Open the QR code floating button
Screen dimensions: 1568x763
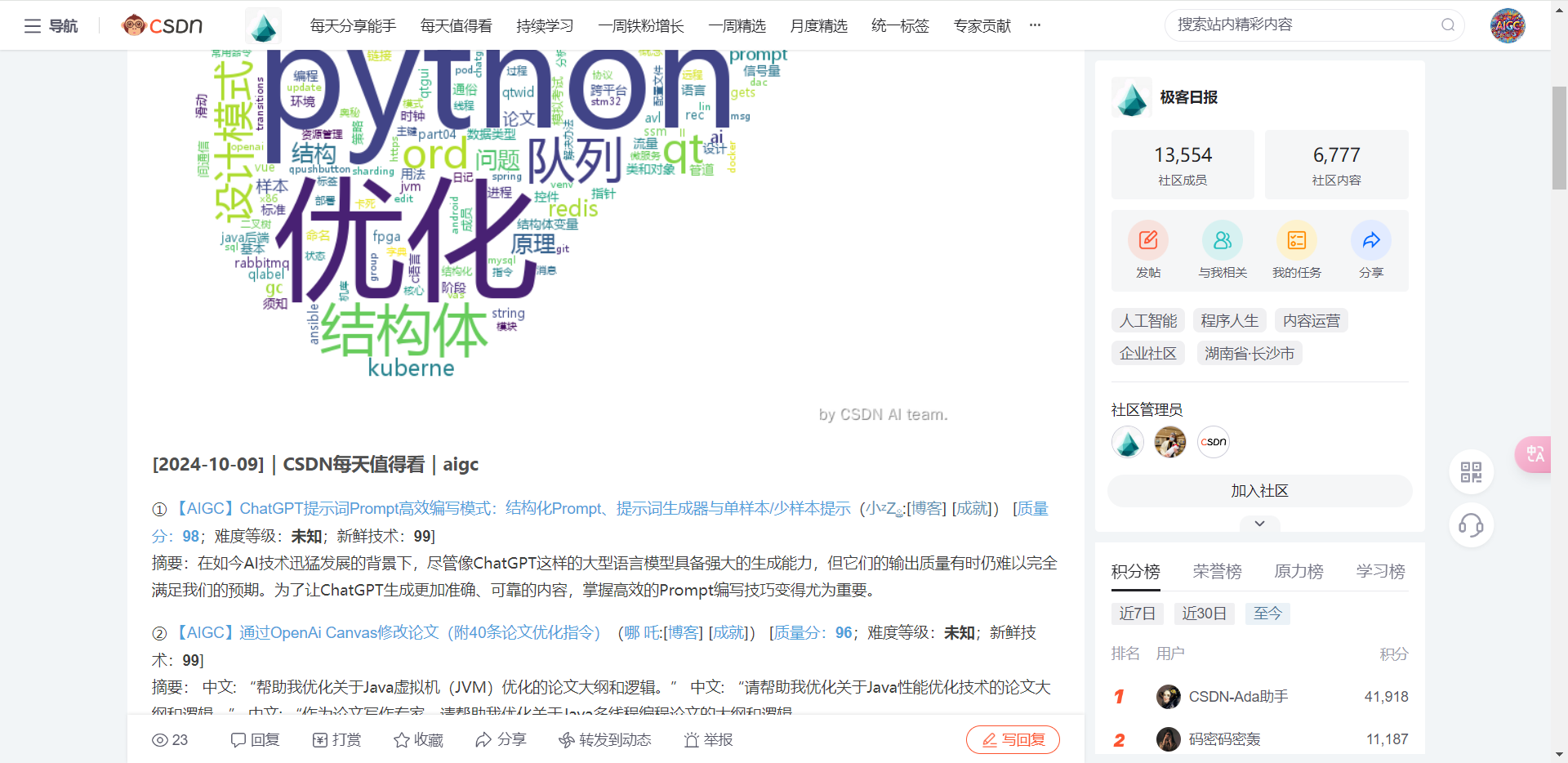pyautogui.click(x=1472, y=472)
